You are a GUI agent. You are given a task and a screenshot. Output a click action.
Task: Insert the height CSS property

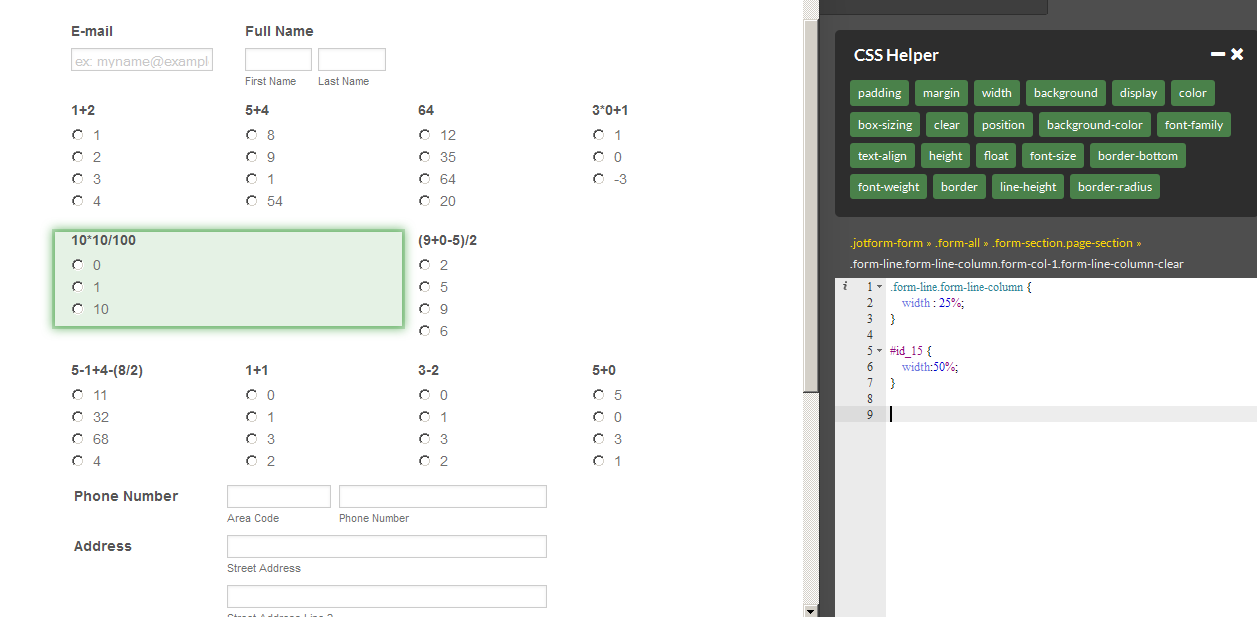pyautogui.click(x=945, y=156)
